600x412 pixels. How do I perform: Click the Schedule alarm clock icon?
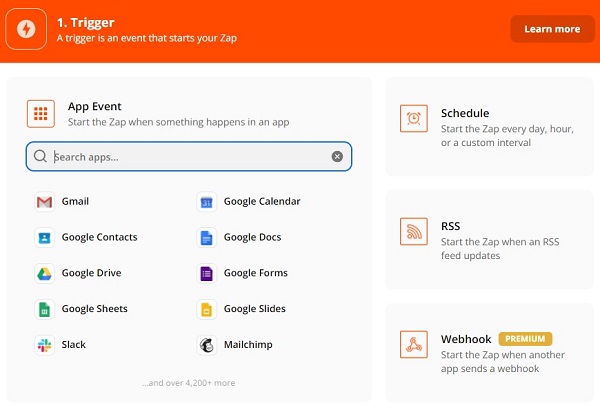tap(414, 119)
